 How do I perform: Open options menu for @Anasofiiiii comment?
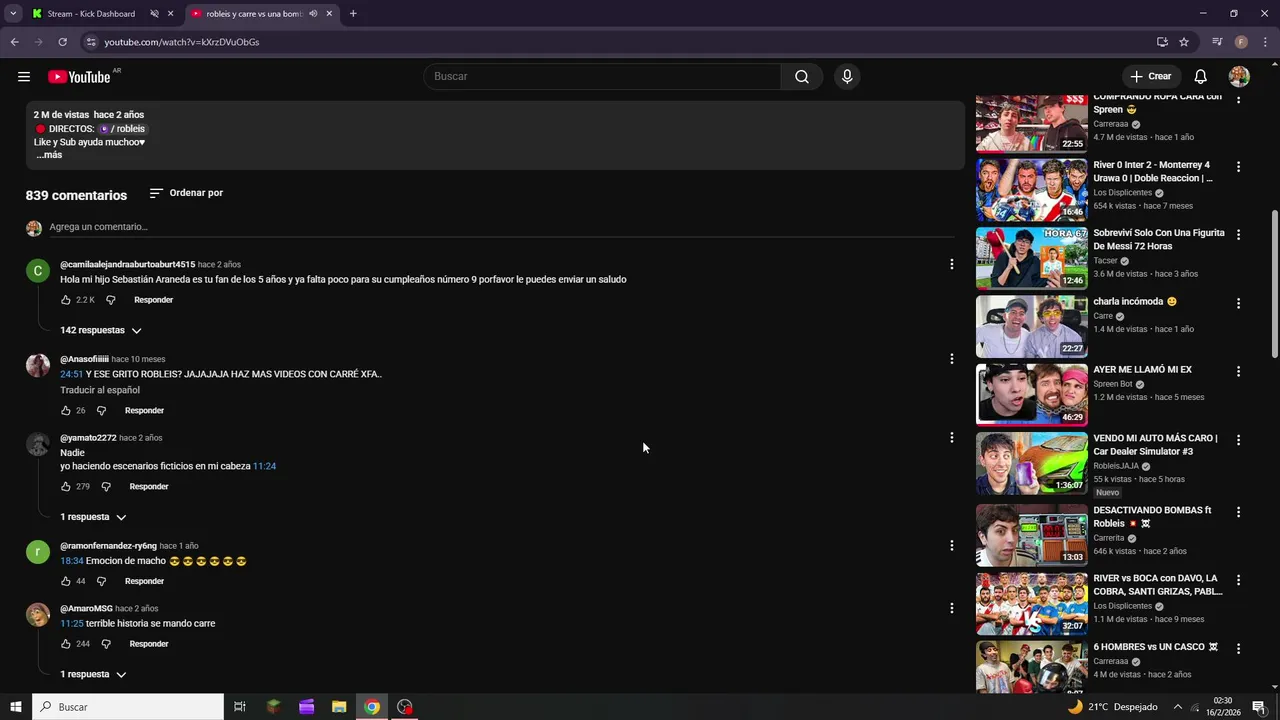(951, 359)
